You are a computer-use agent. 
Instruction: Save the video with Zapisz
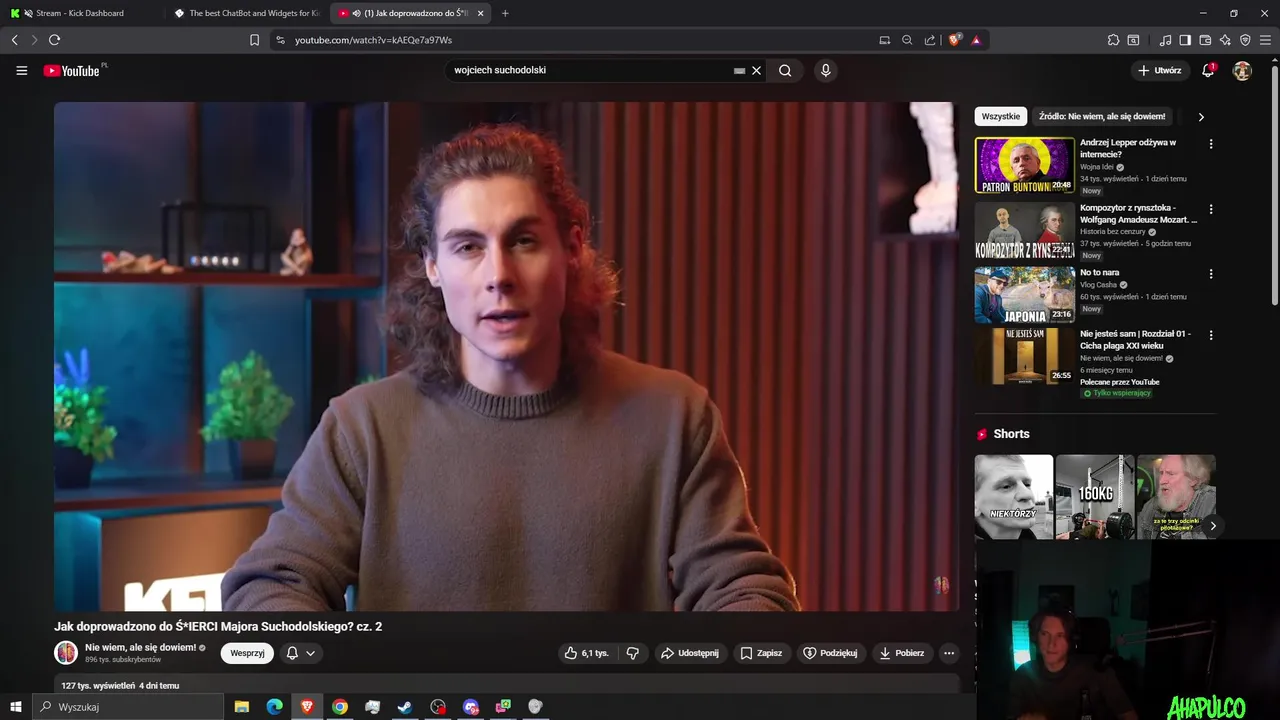pyautogui.click(x=761, y=653)
